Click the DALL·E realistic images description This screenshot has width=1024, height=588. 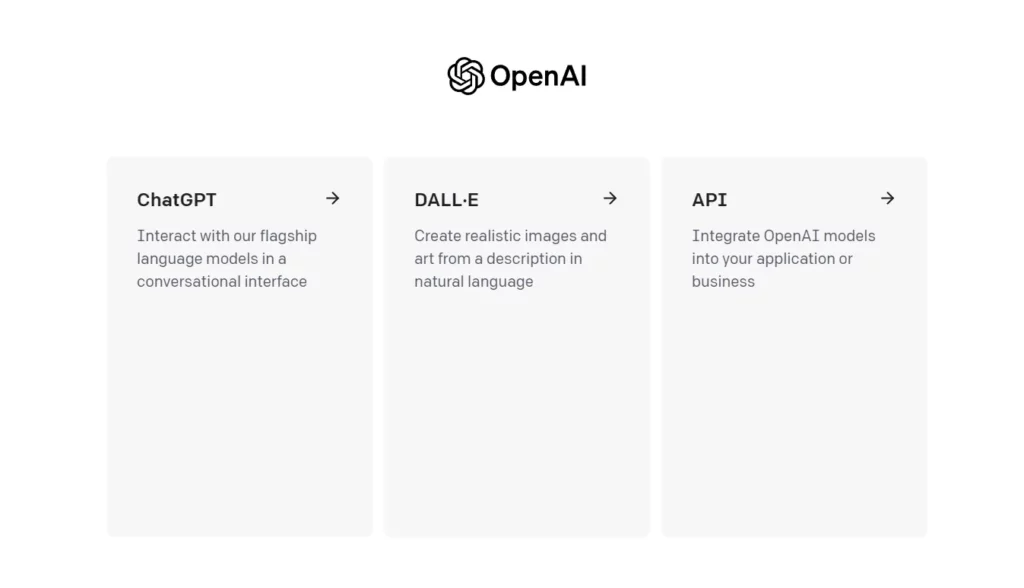[x=510, y=259]
